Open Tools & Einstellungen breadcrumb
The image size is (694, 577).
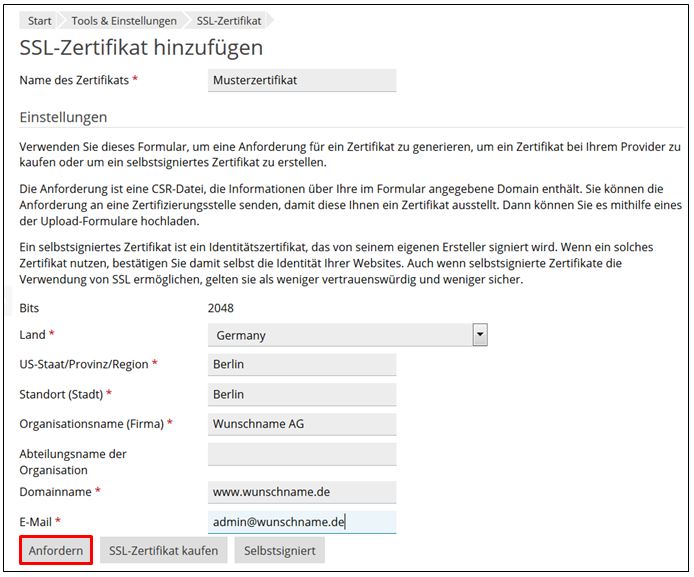(124, 21)
